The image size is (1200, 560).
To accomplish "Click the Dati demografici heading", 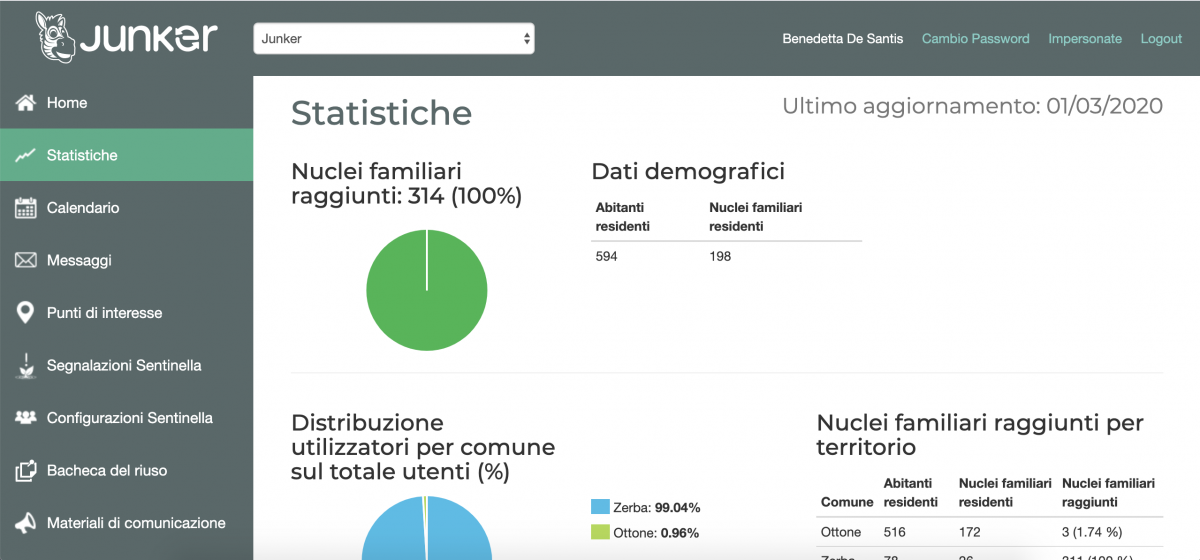I will [688, 171].
